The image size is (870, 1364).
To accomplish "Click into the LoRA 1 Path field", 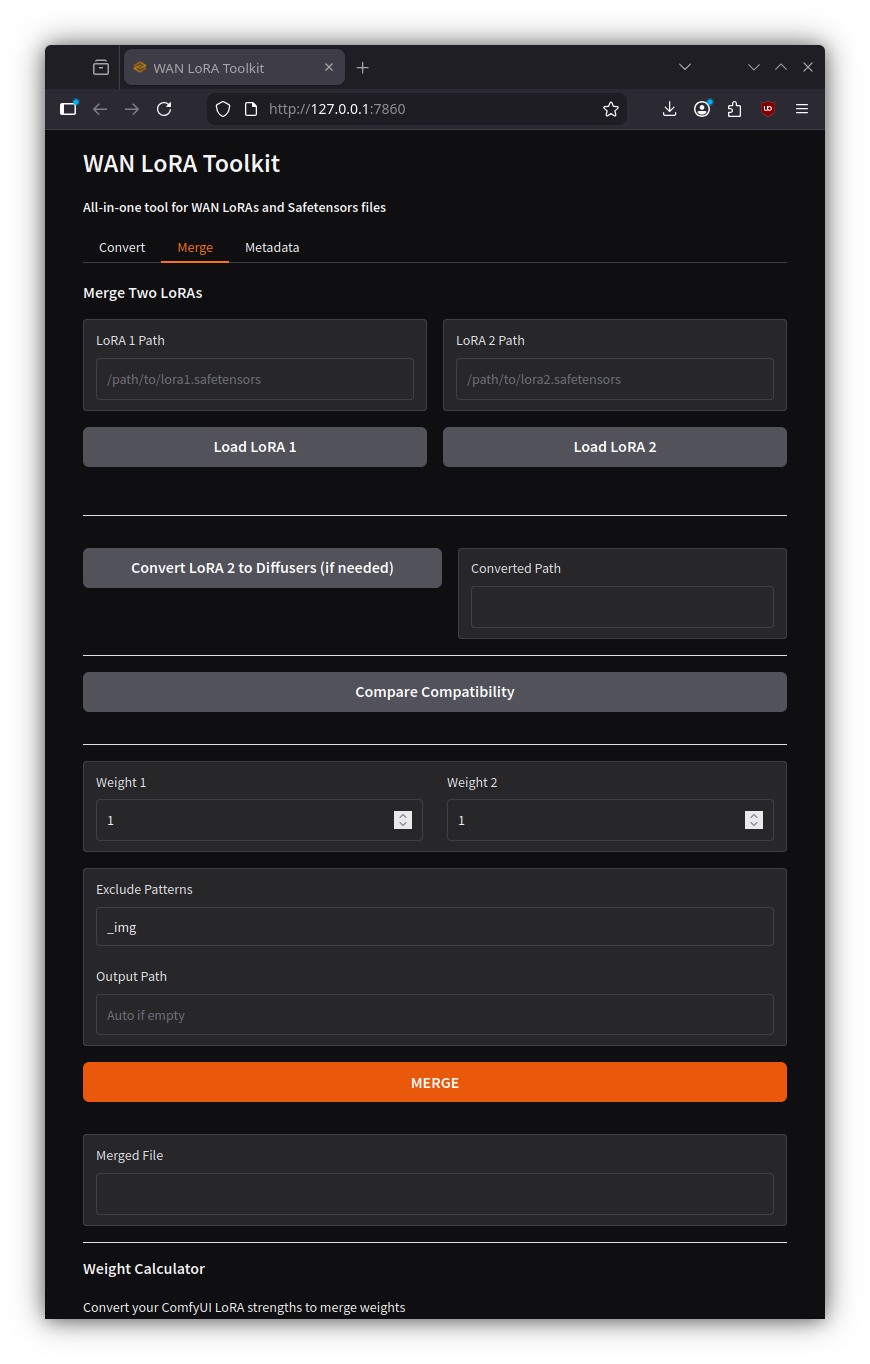I will tap(255, 379).
